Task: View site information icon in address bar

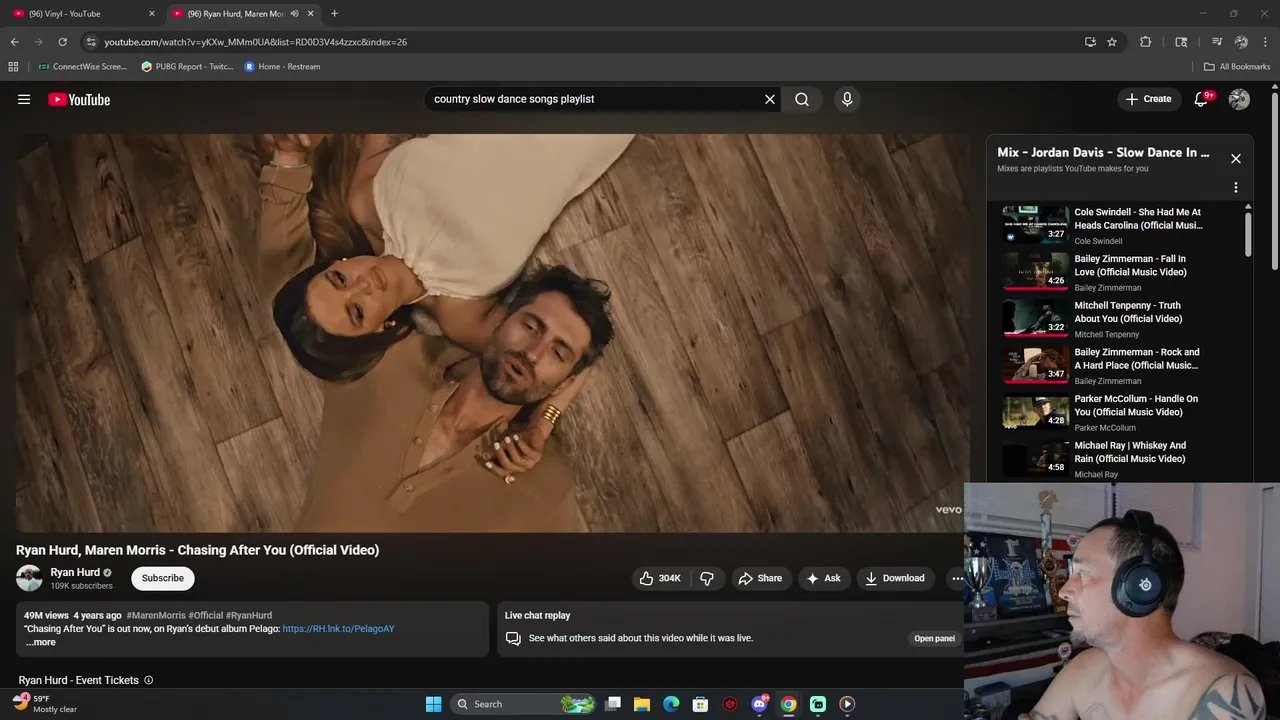Action: point(91,42)
